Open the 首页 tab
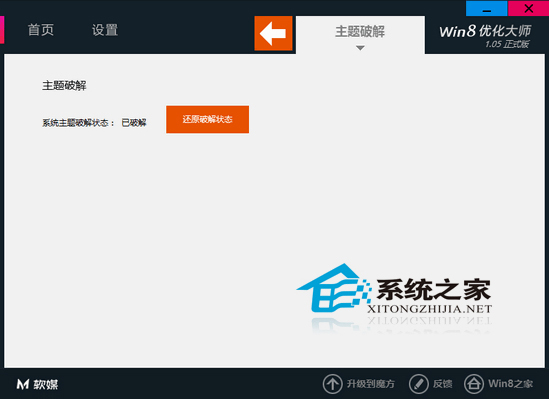Screen dimensions: 549x399 [41, 30]
